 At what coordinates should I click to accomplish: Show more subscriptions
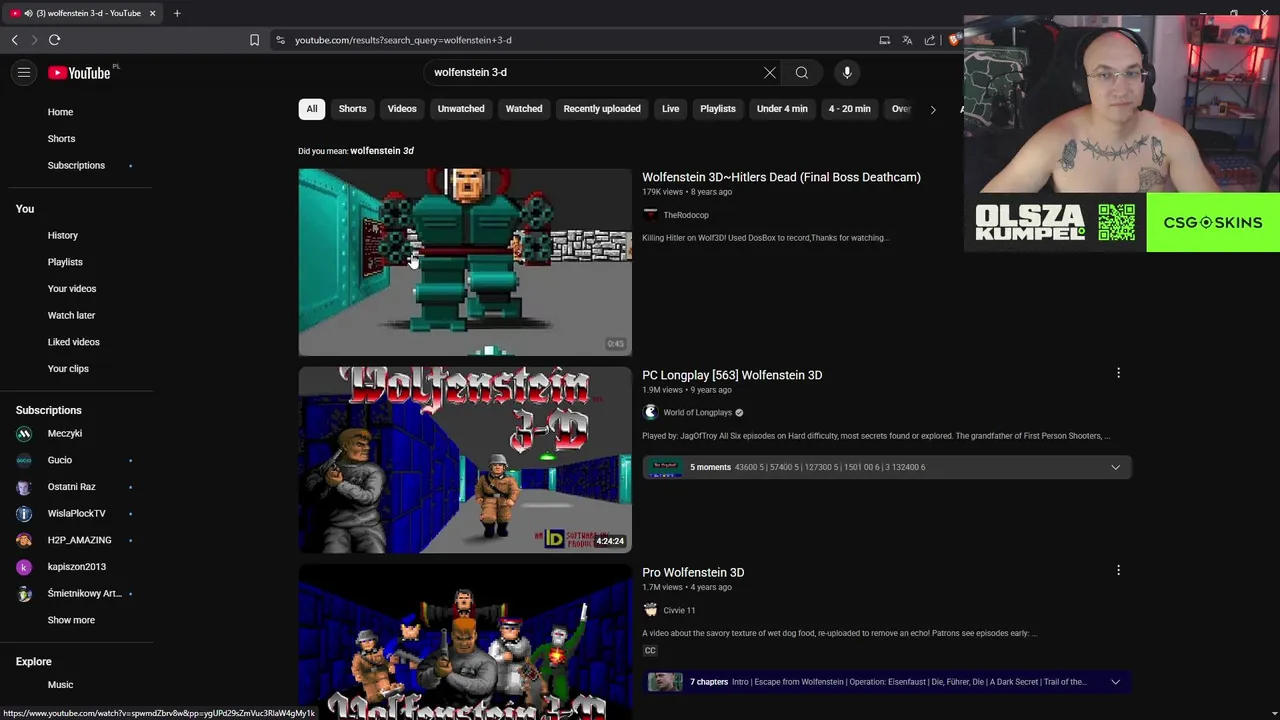pos(71,620)
